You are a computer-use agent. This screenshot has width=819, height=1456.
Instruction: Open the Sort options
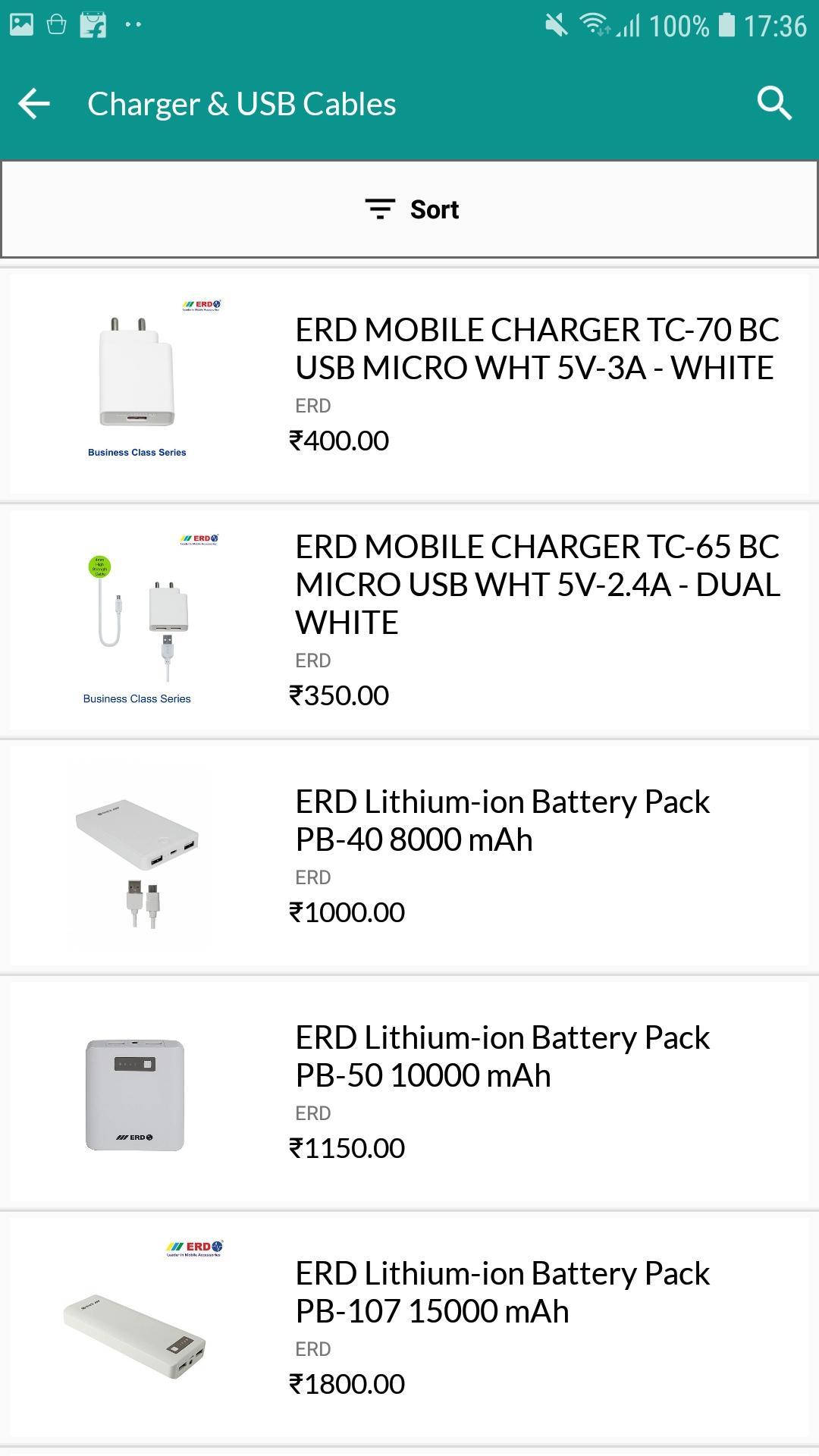coord(434,209)
